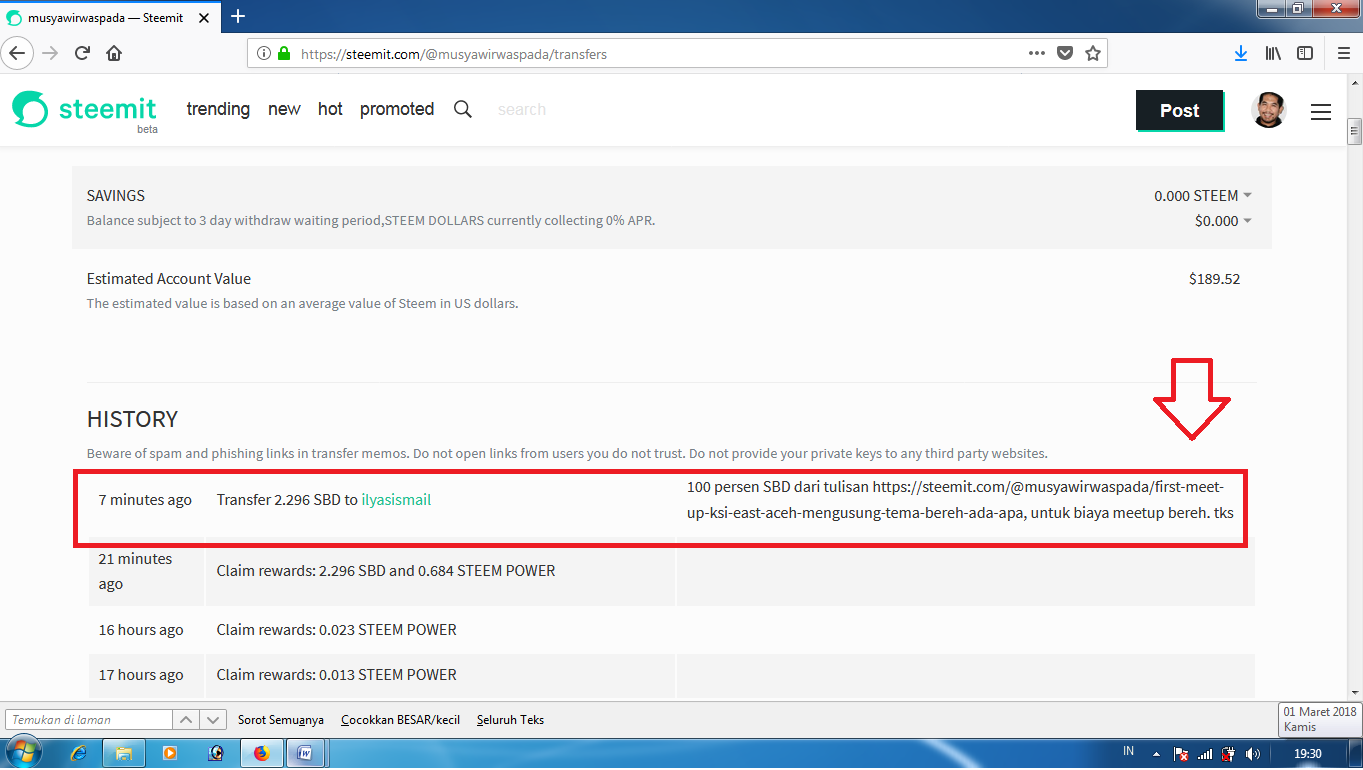Expand the $0.000 savings dropdown
The width and height of the screenshot is (1363, 770).
point(1223,221)
